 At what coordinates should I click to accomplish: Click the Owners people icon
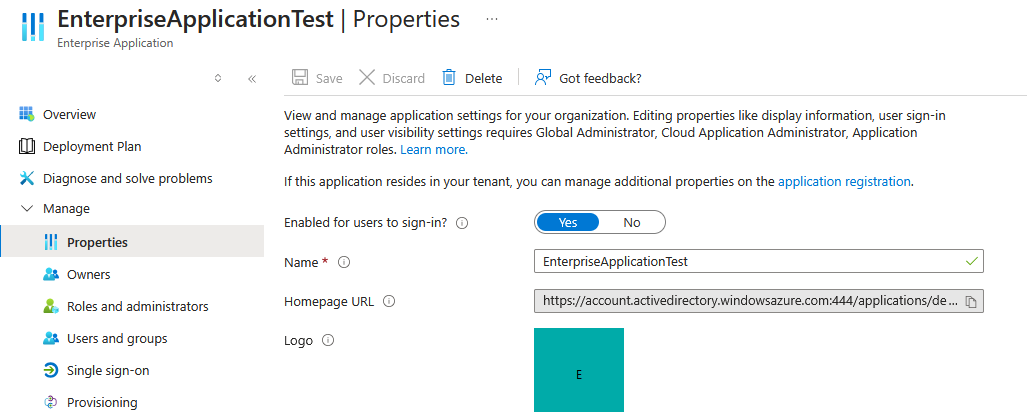(x=50, y=274)
